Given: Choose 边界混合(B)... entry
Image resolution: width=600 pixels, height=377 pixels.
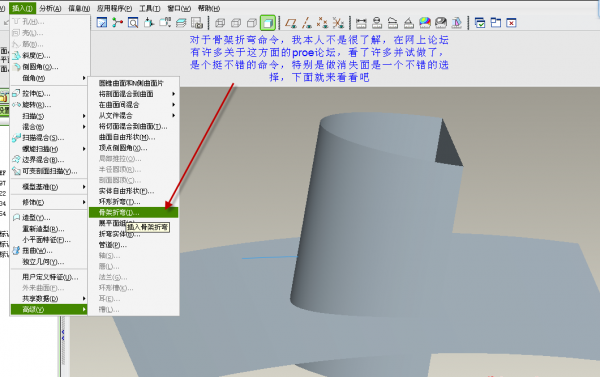Looking at the screenshot, I should pyautogui.click(x=50, y=160).
